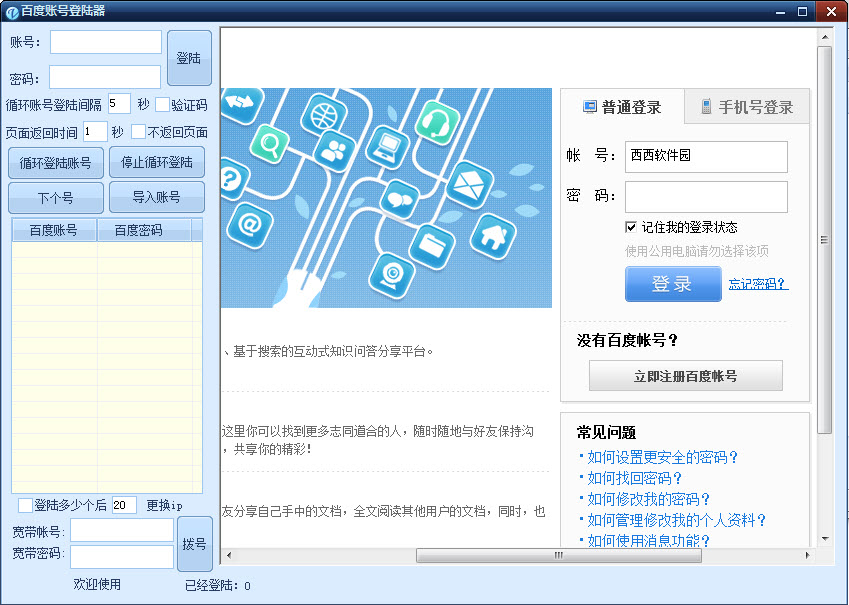
Task: Click the horizontal scrollbar right arrow
Action: pos(807,555)
